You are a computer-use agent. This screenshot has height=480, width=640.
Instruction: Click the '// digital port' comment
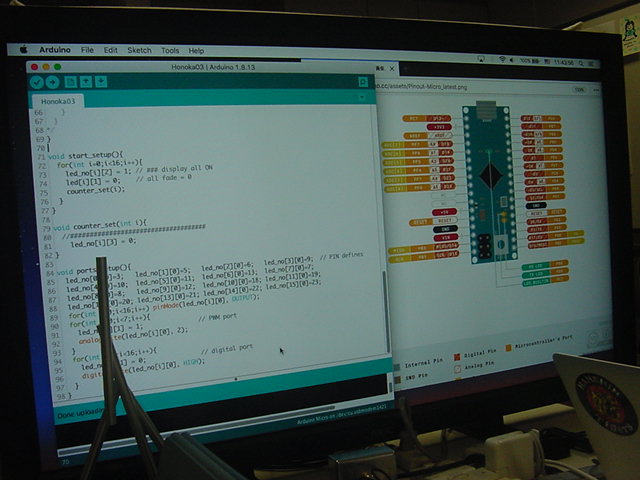tap(227, 349)
